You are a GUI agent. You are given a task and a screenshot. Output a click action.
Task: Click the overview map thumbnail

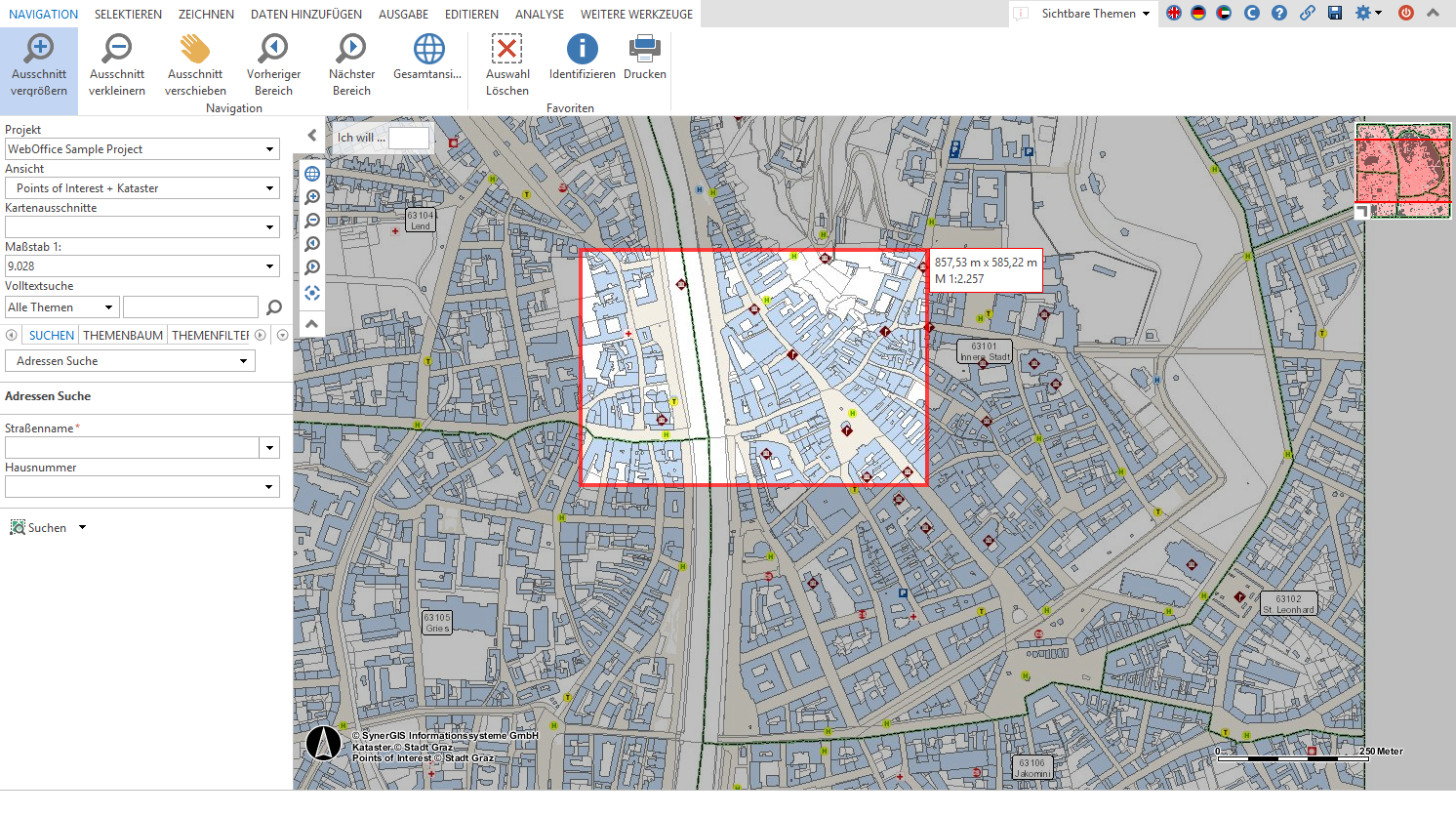[x=1403, y=171]
